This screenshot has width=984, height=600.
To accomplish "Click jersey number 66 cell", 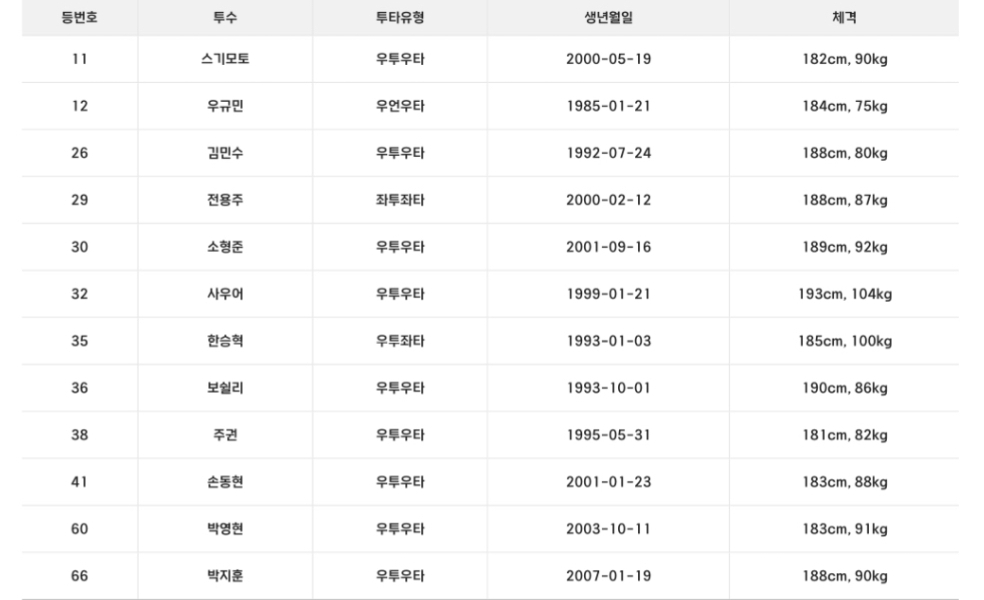I will (x=80, y=576).
